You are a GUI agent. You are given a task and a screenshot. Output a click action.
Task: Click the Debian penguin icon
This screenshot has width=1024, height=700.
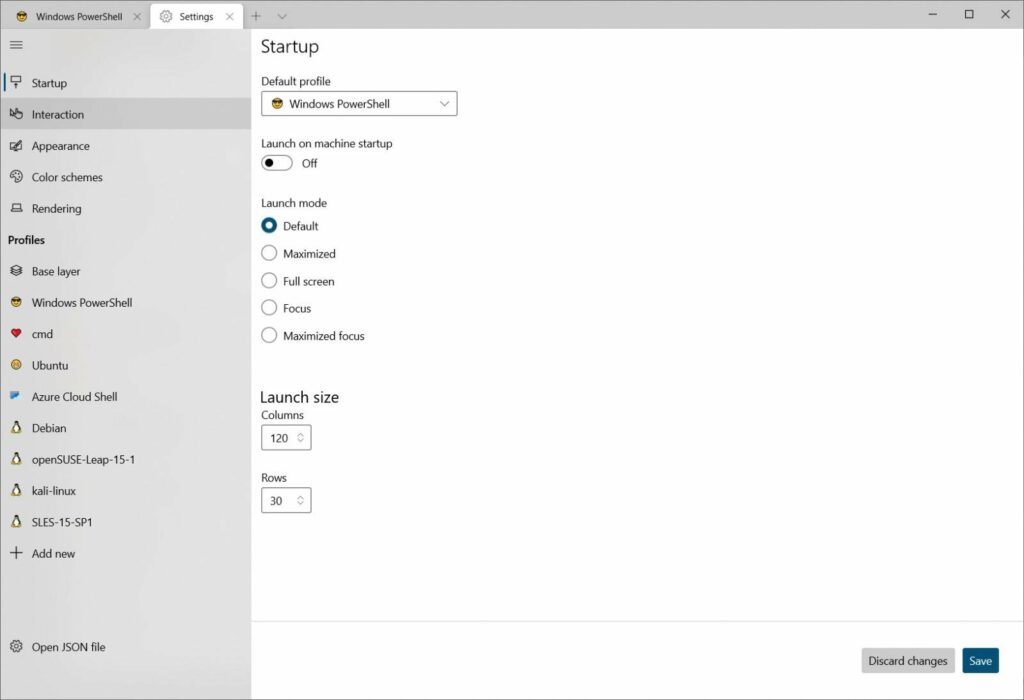pos(16,427)
